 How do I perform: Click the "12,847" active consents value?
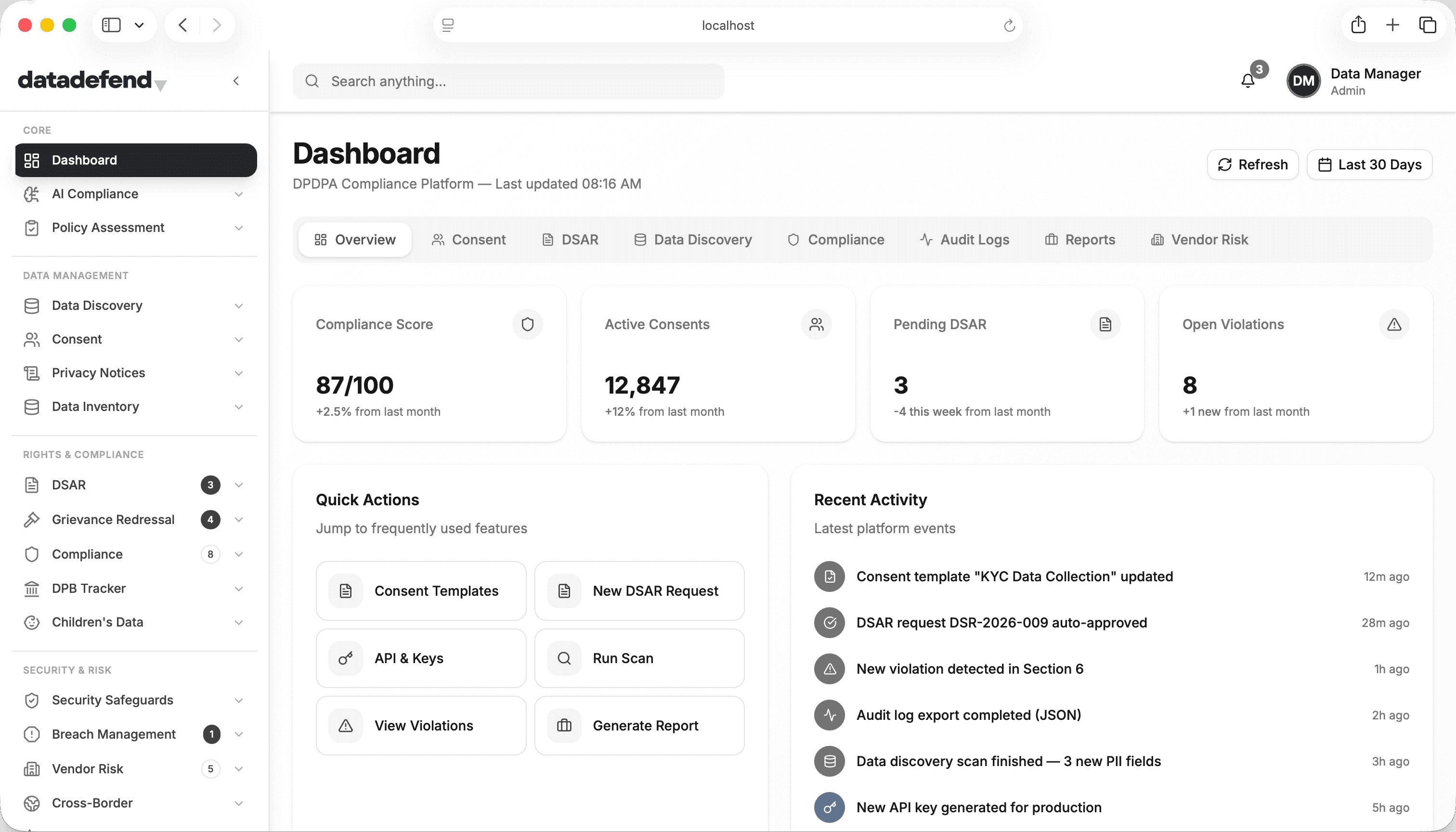(642, 386)
